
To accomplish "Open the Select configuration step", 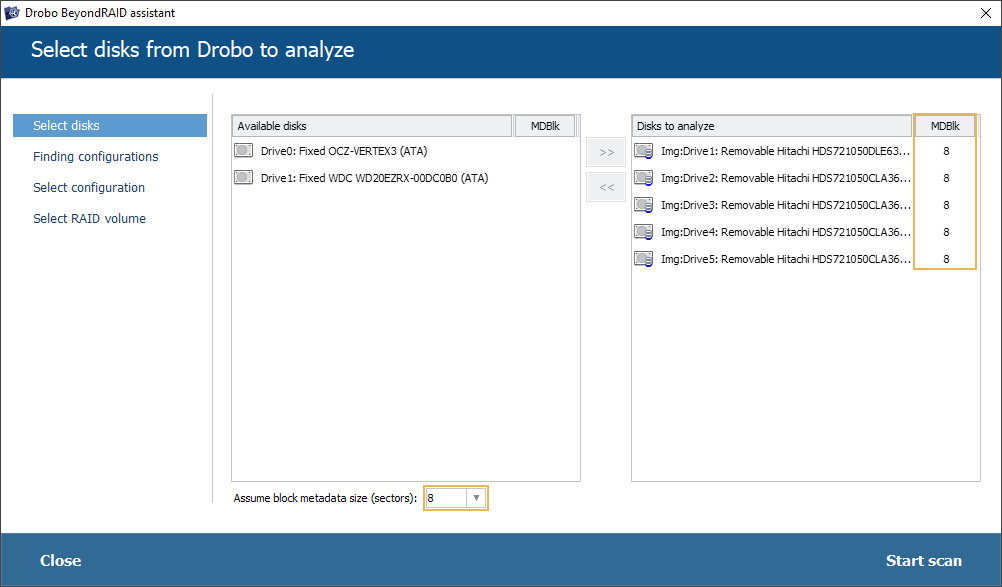I will coord(89,188).
